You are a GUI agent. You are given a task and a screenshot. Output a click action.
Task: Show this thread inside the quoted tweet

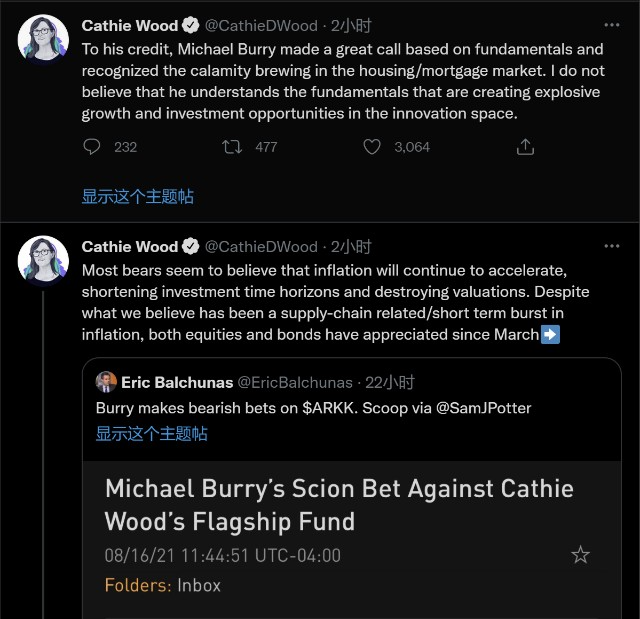pyautogui.click(x=151, y=433)
